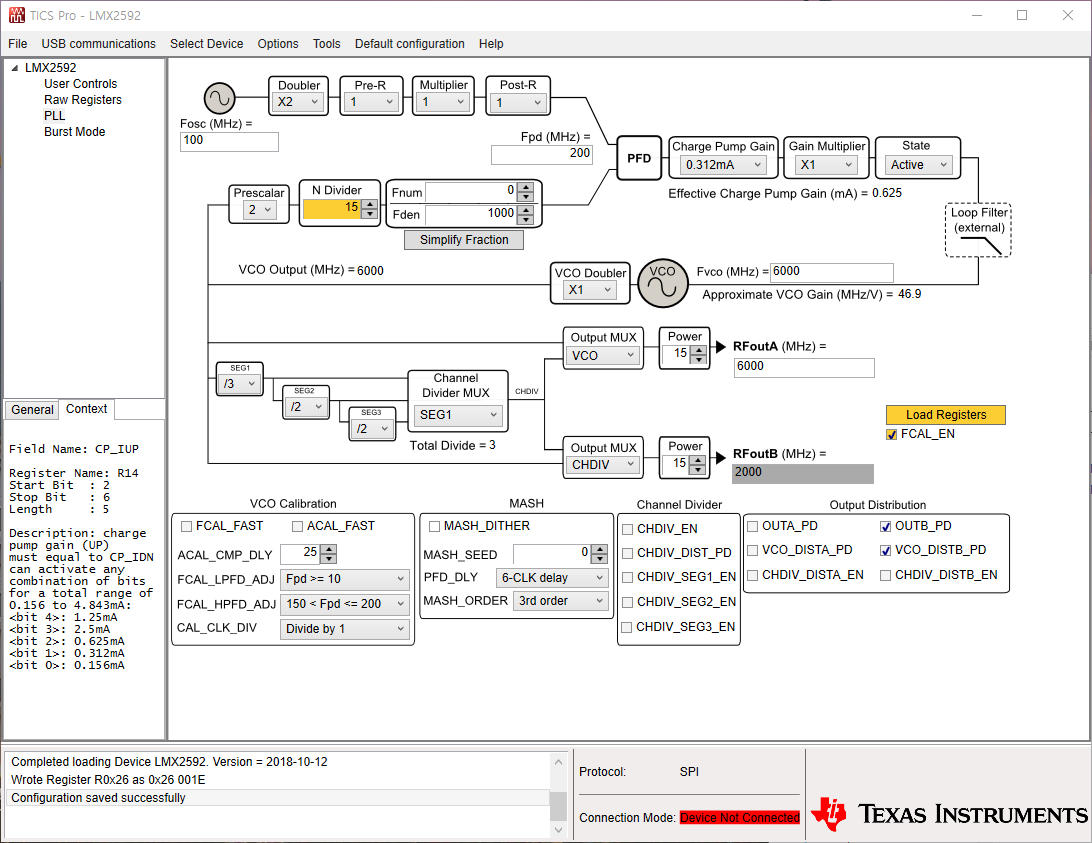Open the Multiplier dropdown
This screenshot has height=843, width=1092.
pos(444,102)
